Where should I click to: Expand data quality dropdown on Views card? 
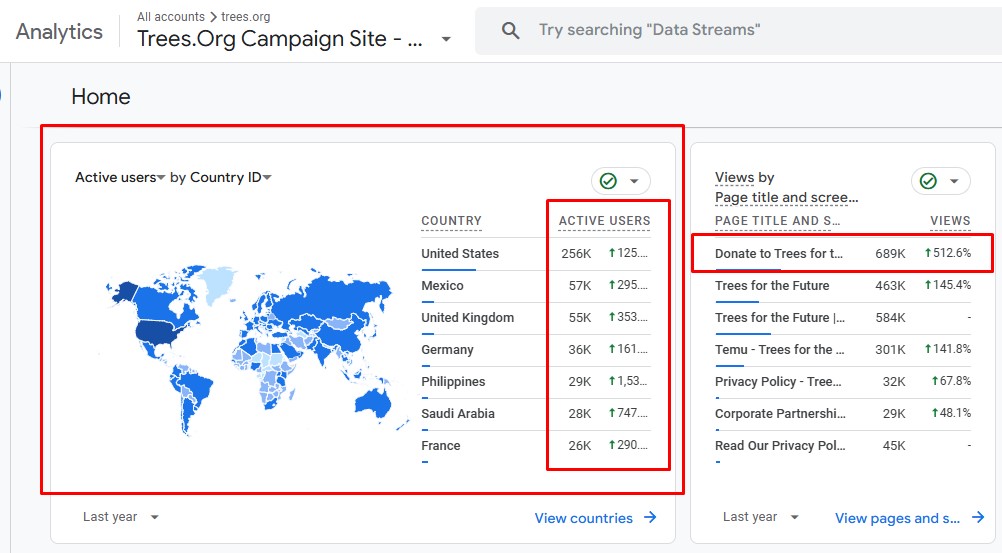(x=954, y=181)
